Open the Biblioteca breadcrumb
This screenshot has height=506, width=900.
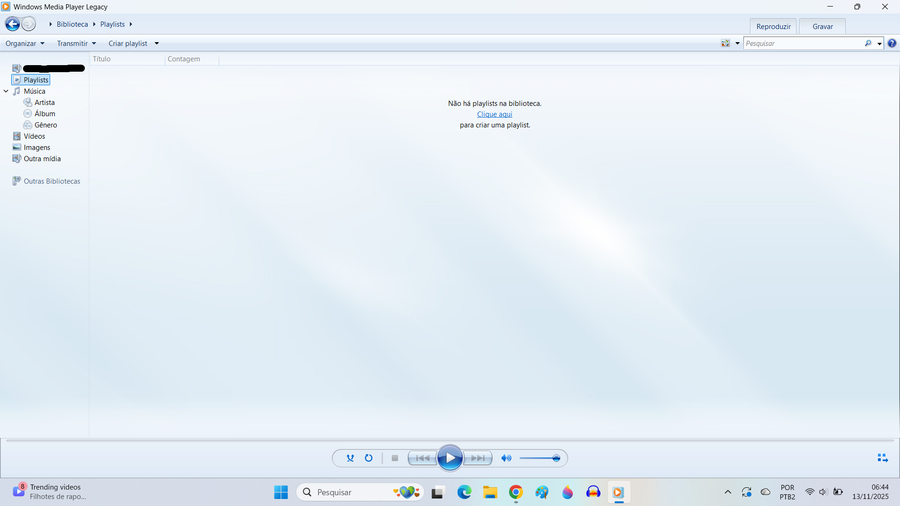click(x=72, y=24)
